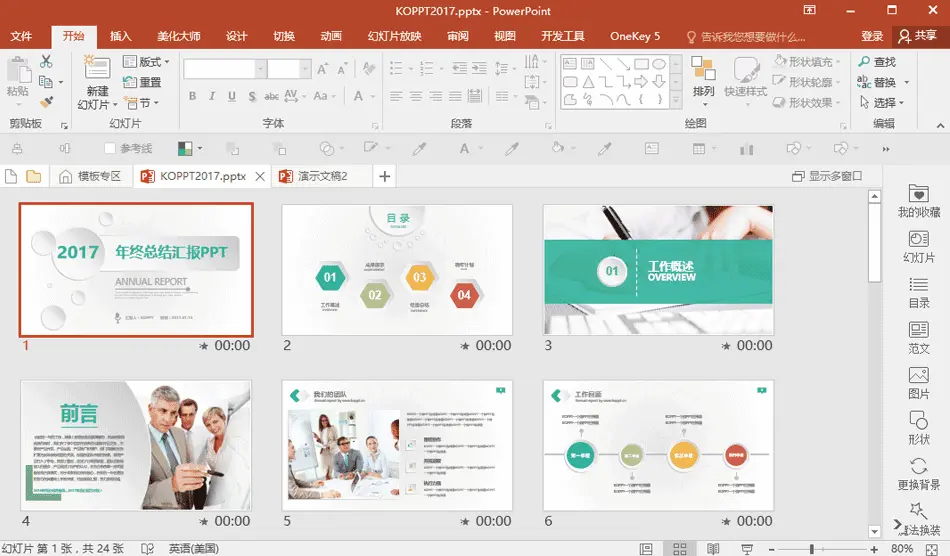This screenshot has width=950, height=556.
Task: Expand the 节 section dropdown
Action: (x=156, y=102)
